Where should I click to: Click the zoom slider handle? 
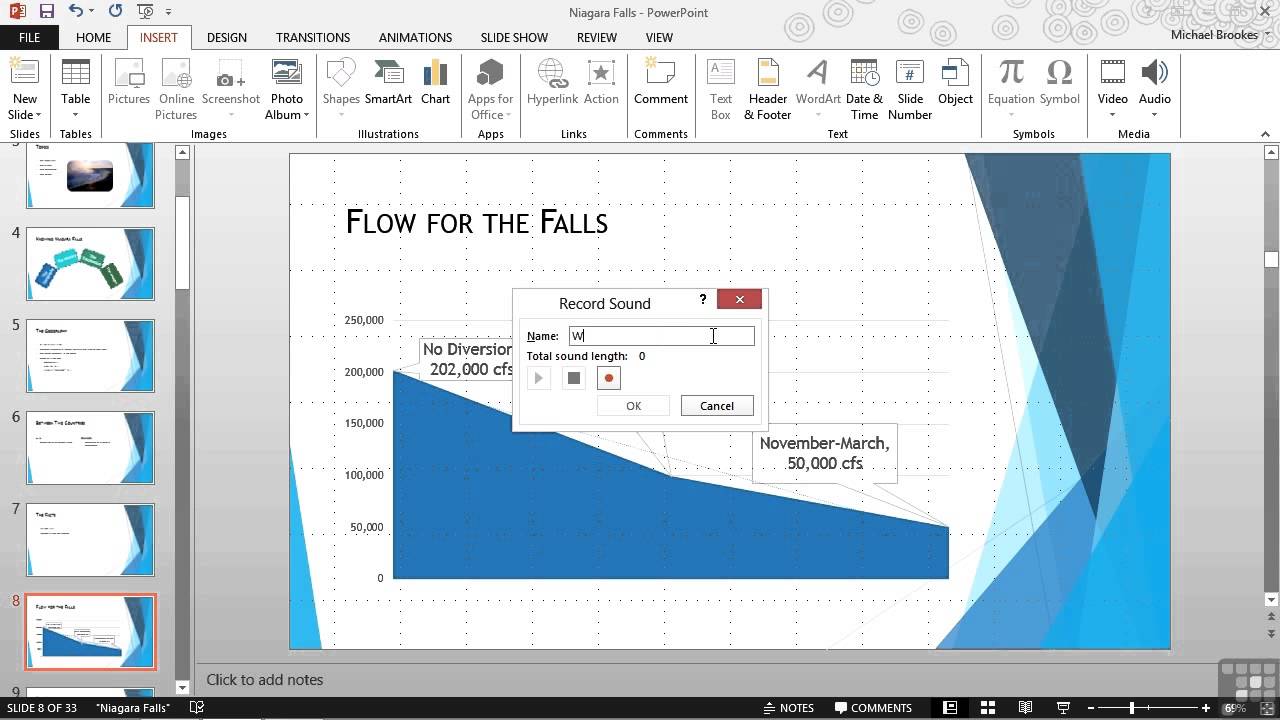[x=1132, y=708]
